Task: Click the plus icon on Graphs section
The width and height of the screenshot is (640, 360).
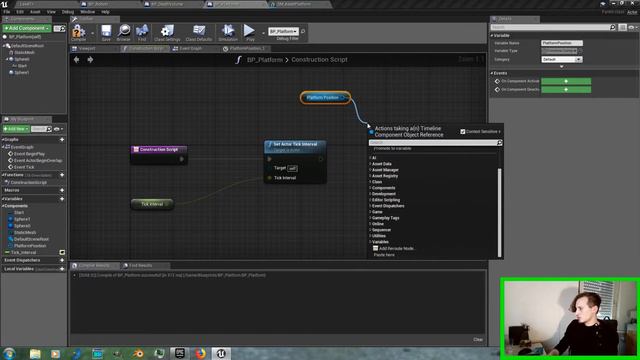Action: click(62, 140)
